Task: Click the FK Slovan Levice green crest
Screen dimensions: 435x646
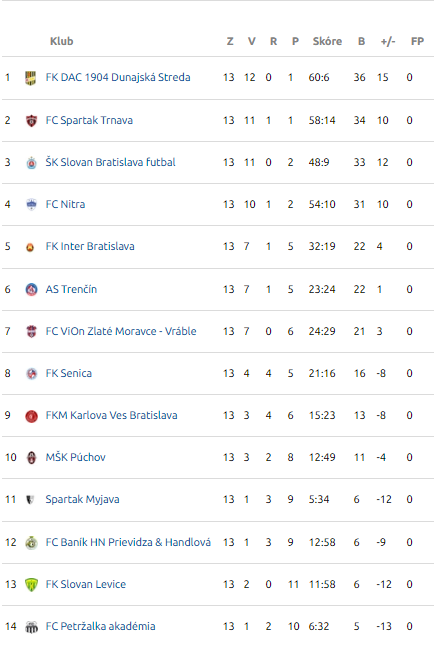Action: (x=31, y=585)
